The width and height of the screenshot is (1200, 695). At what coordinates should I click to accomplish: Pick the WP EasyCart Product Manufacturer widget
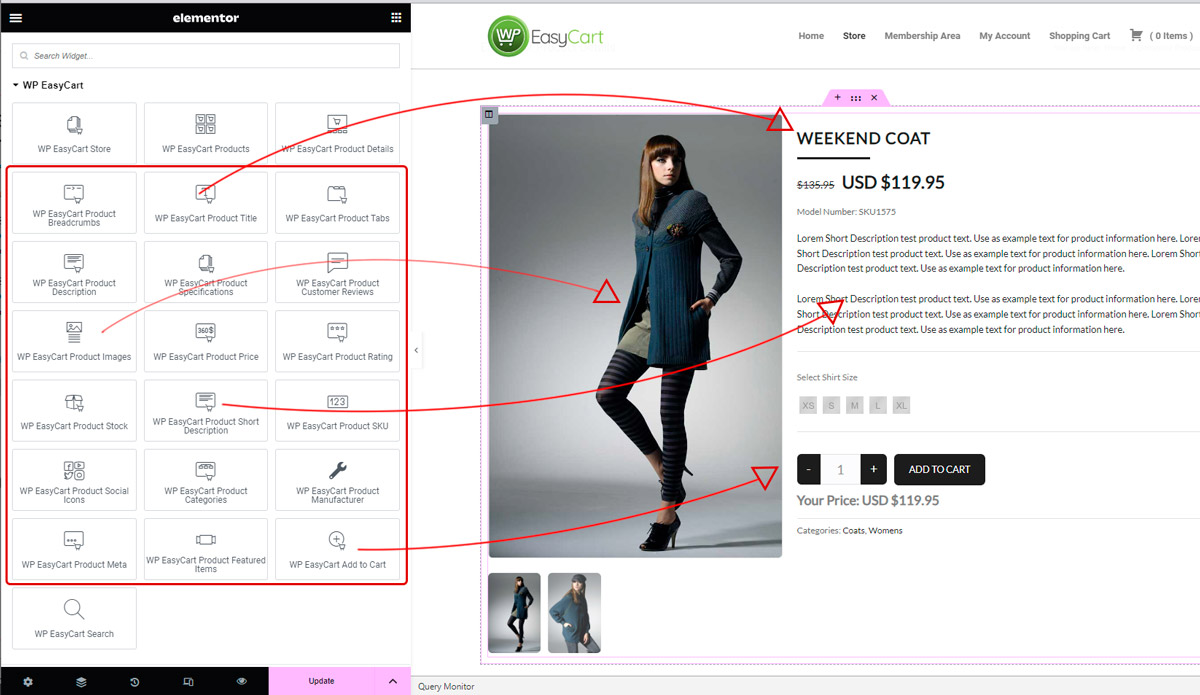pyautogui.click(x=337, y=480)
